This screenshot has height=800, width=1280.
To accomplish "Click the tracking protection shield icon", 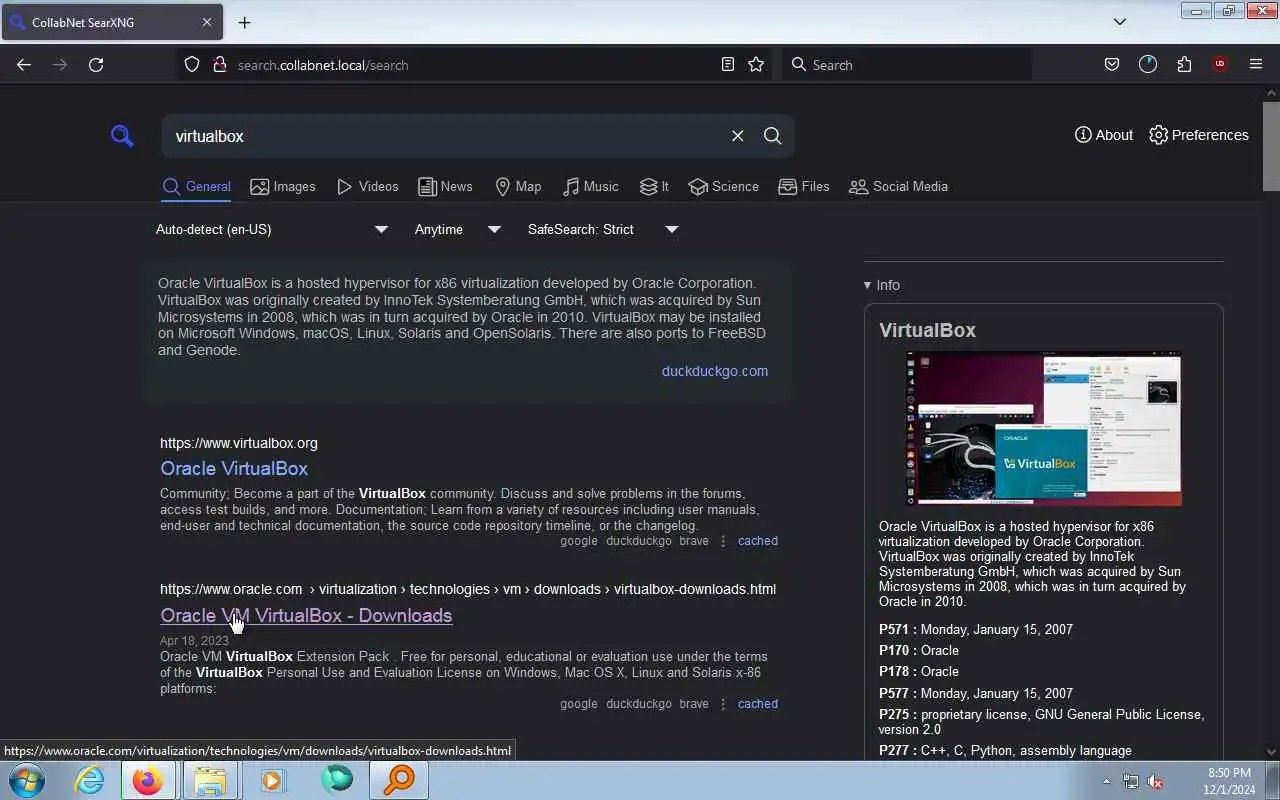I will (x=192, y=64).
